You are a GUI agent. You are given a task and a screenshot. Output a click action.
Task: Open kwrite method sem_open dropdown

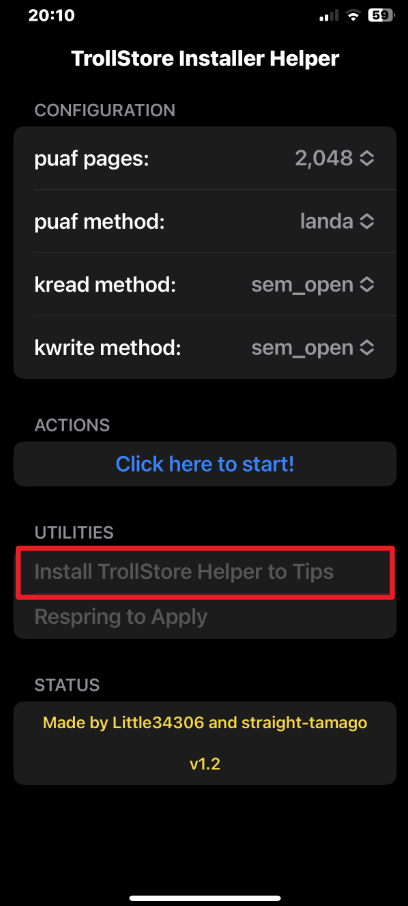point(302,348)
